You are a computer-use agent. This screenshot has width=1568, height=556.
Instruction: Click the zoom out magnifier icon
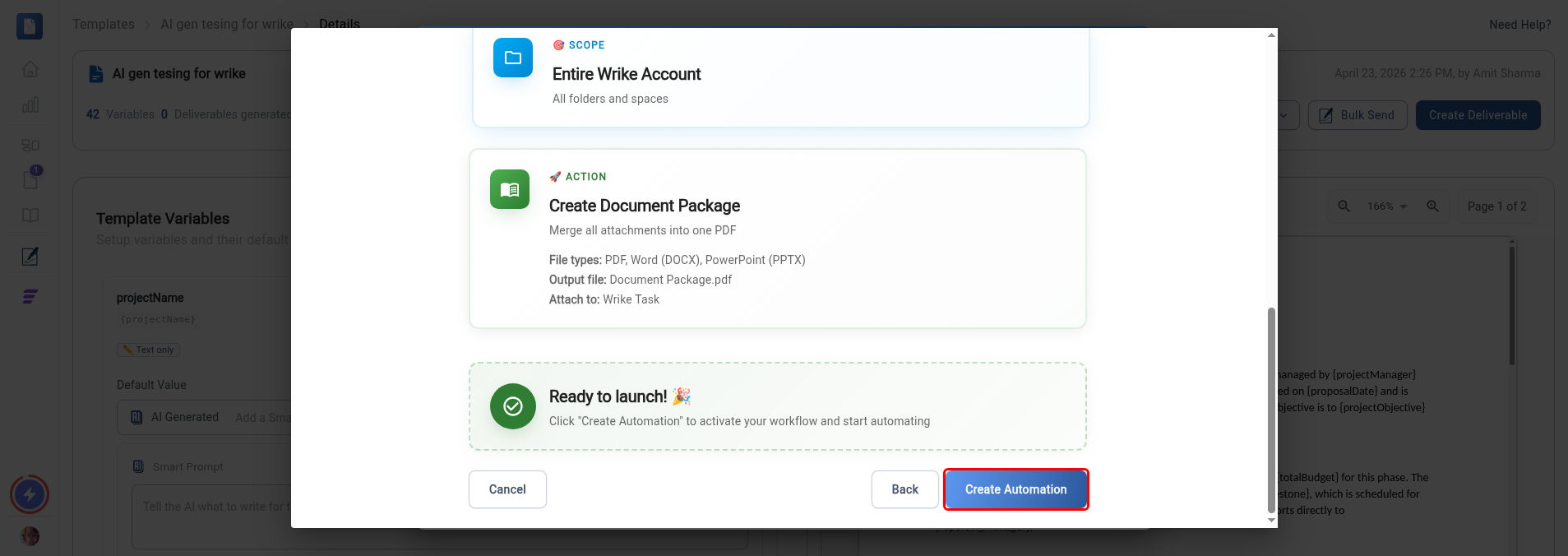click(1344, 206)
